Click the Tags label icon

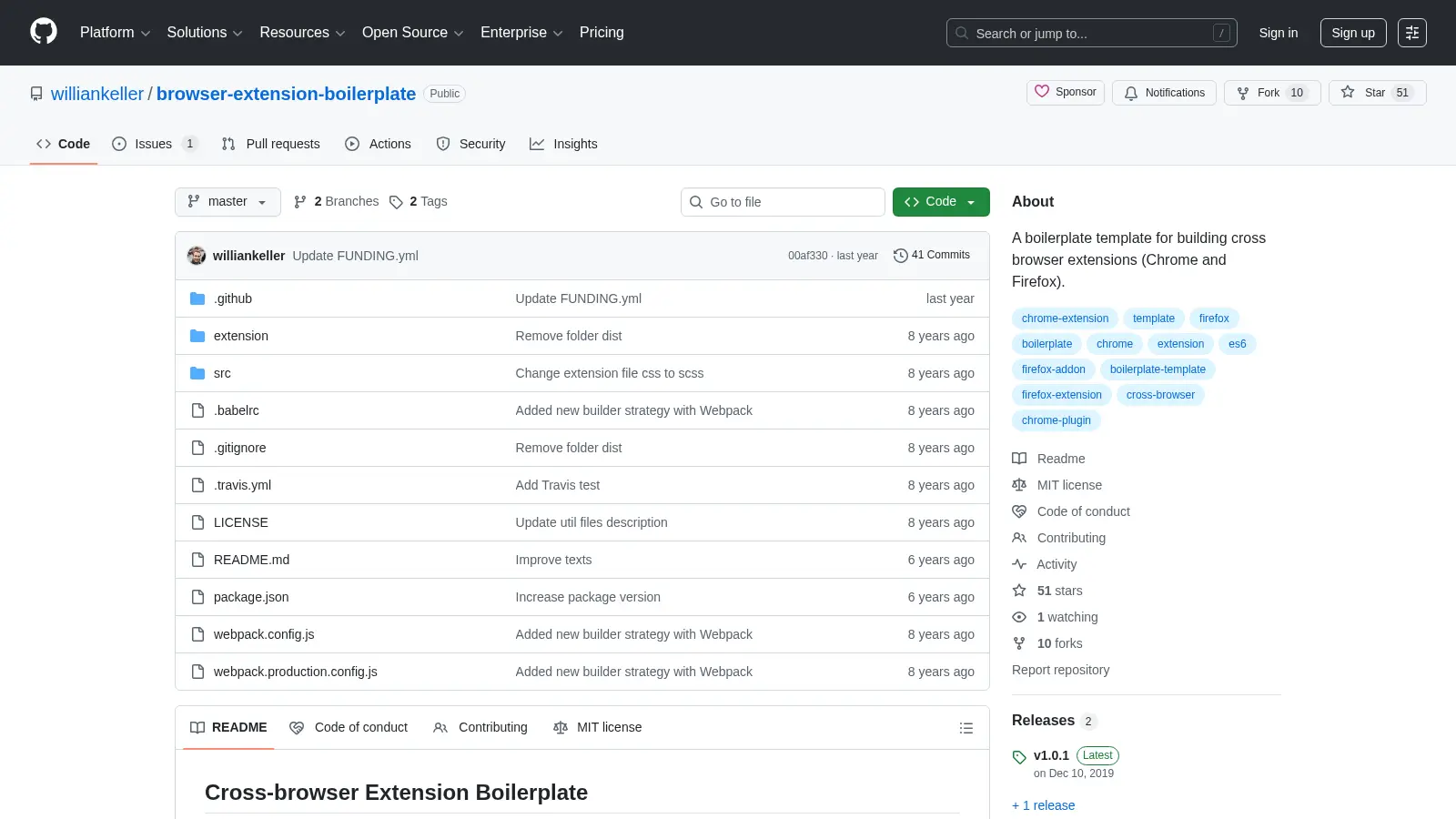396,202
